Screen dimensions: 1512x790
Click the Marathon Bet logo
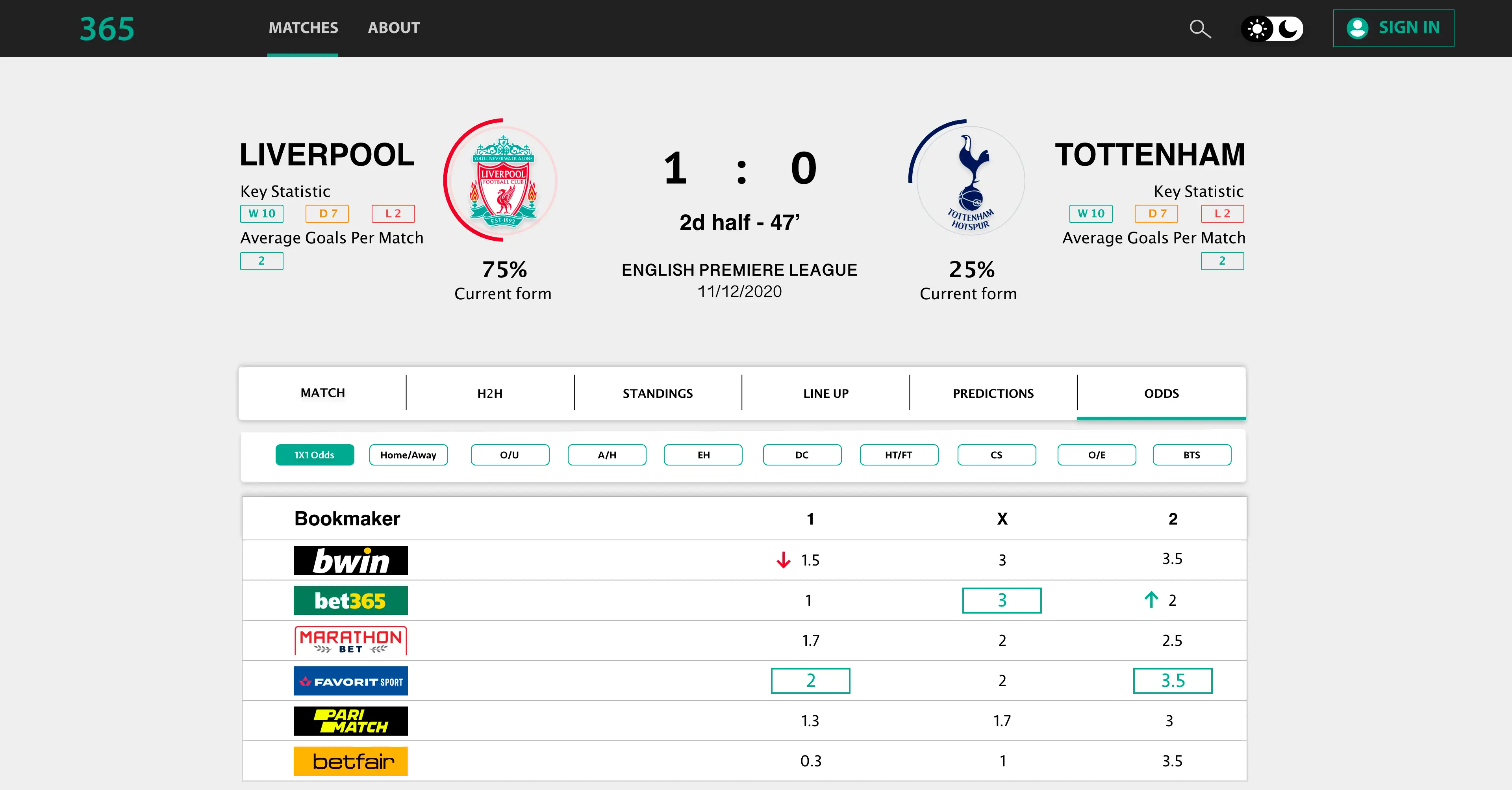pos(350,641)
